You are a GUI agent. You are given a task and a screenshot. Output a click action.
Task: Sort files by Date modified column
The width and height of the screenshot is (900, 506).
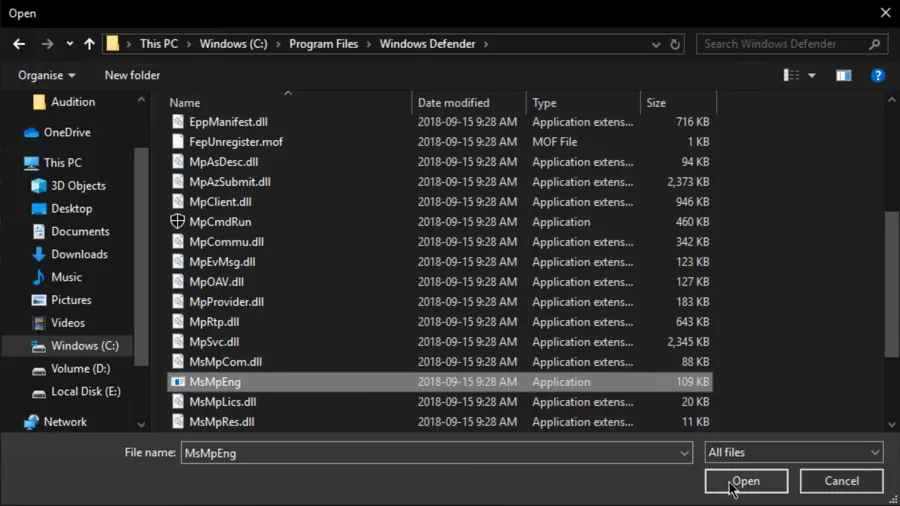(x=453, y=103)
